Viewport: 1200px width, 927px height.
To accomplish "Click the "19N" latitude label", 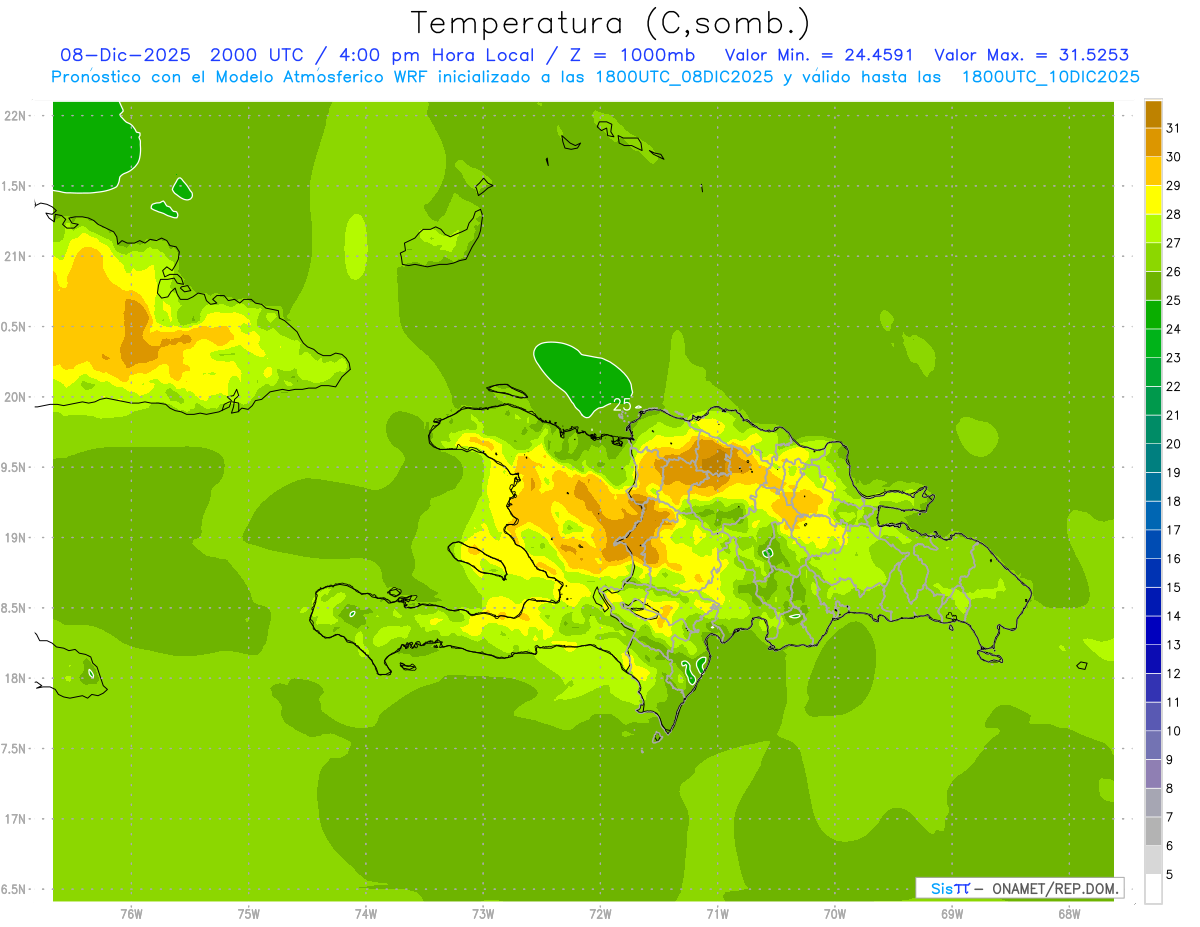I will (x=16, y=538).
